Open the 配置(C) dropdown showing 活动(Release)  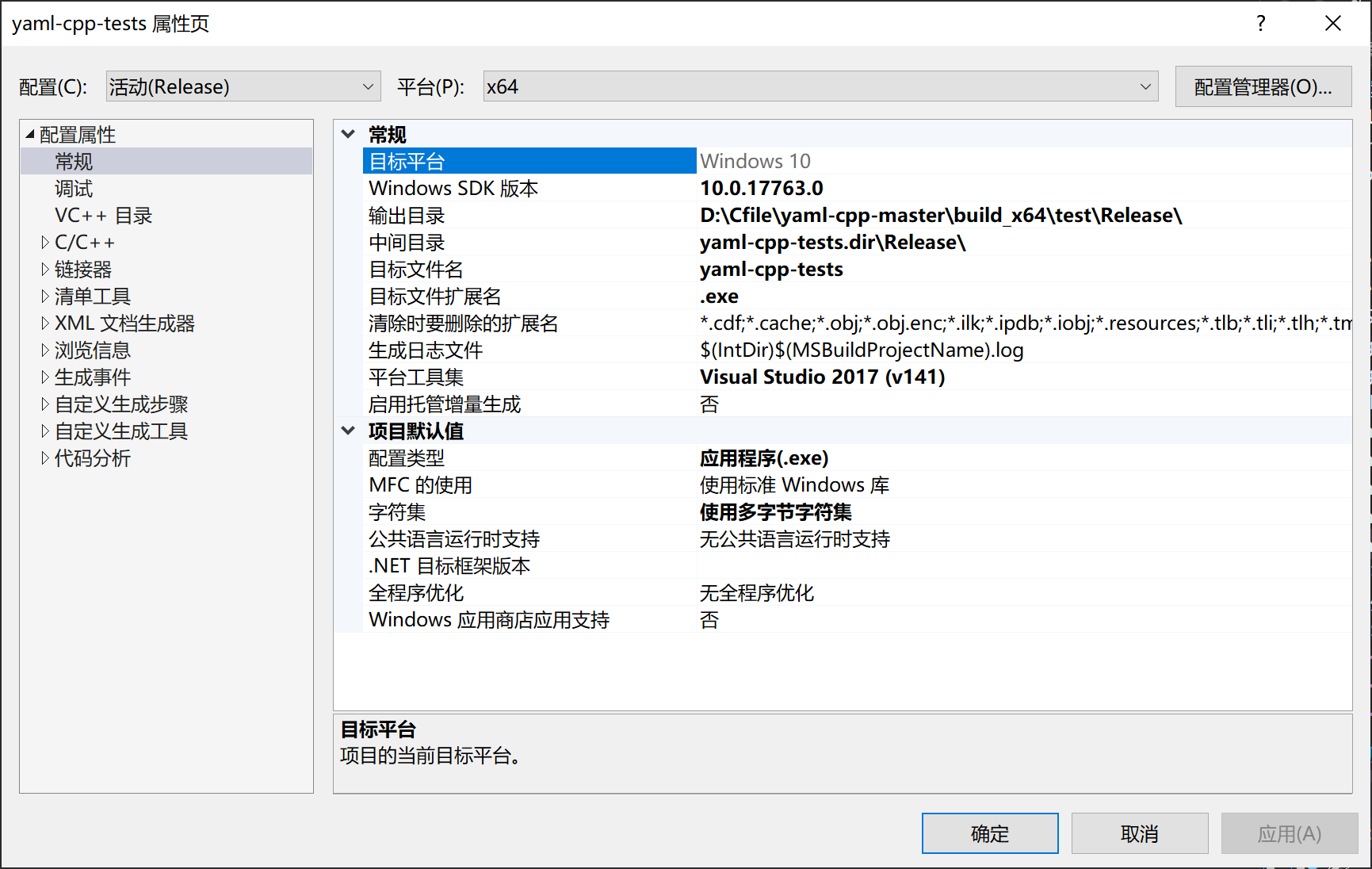coord(366,86)
